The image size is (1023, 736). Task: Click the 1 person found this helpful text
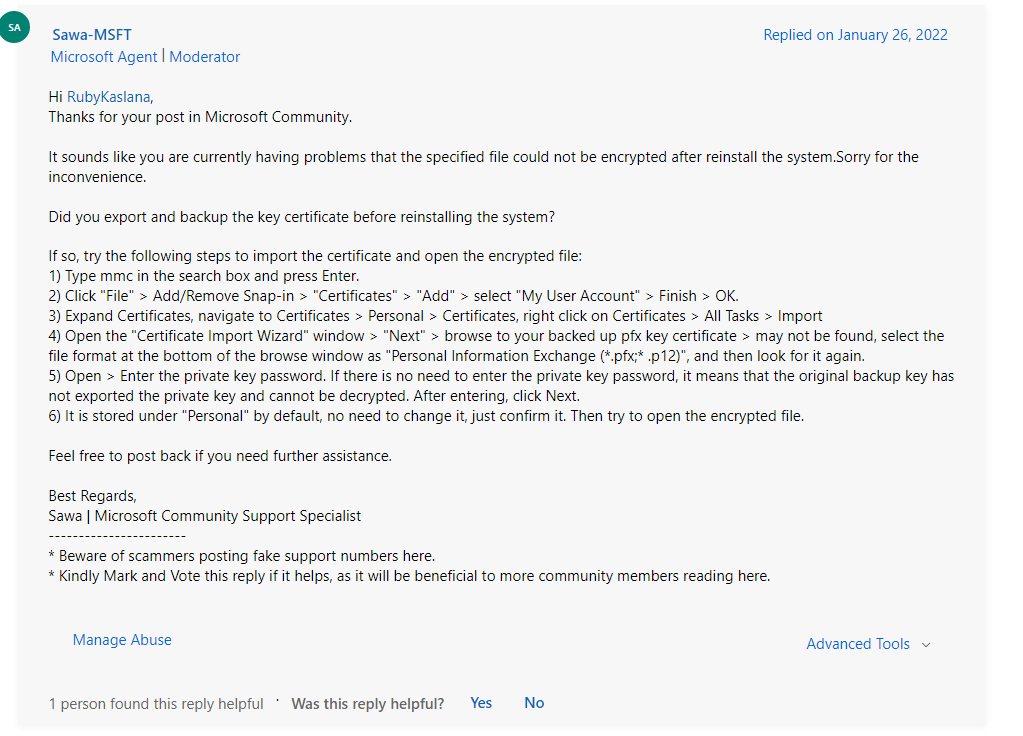(x=156, y=704)
